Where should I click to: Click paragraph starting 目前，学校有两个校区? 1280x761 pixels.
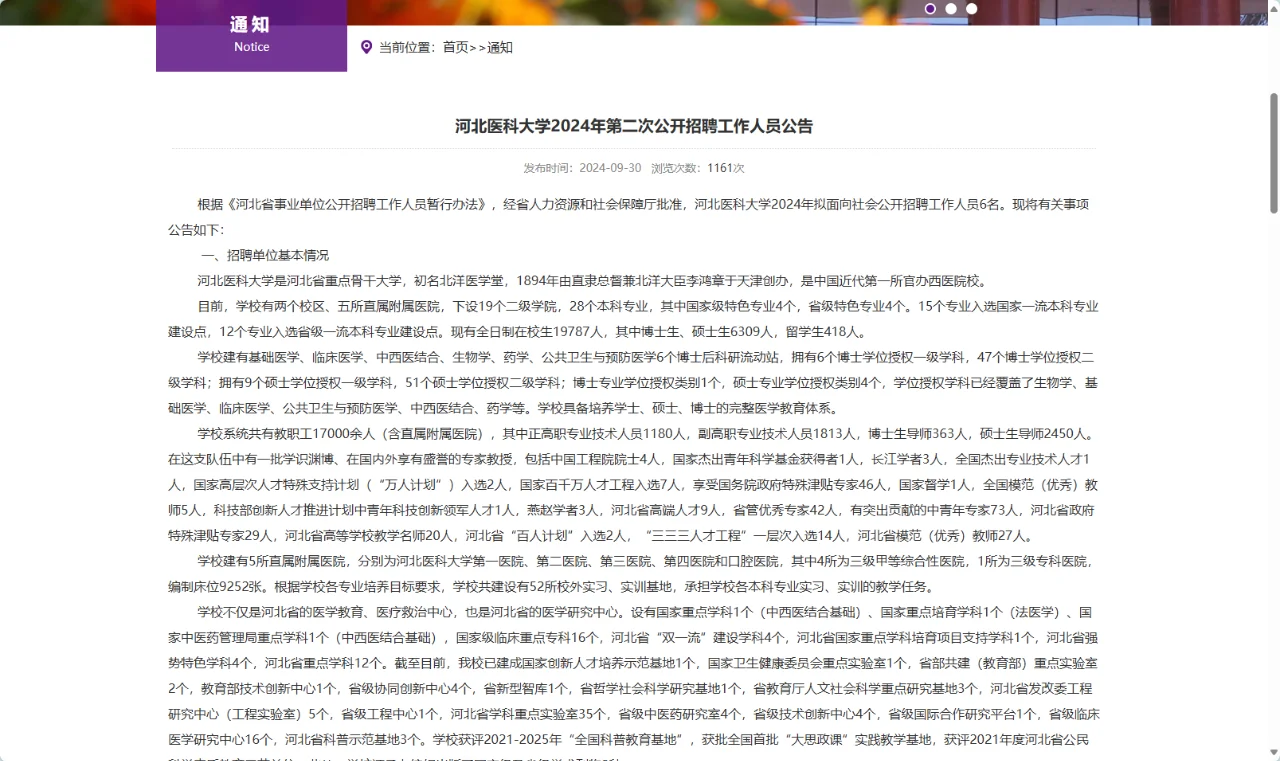634,319
